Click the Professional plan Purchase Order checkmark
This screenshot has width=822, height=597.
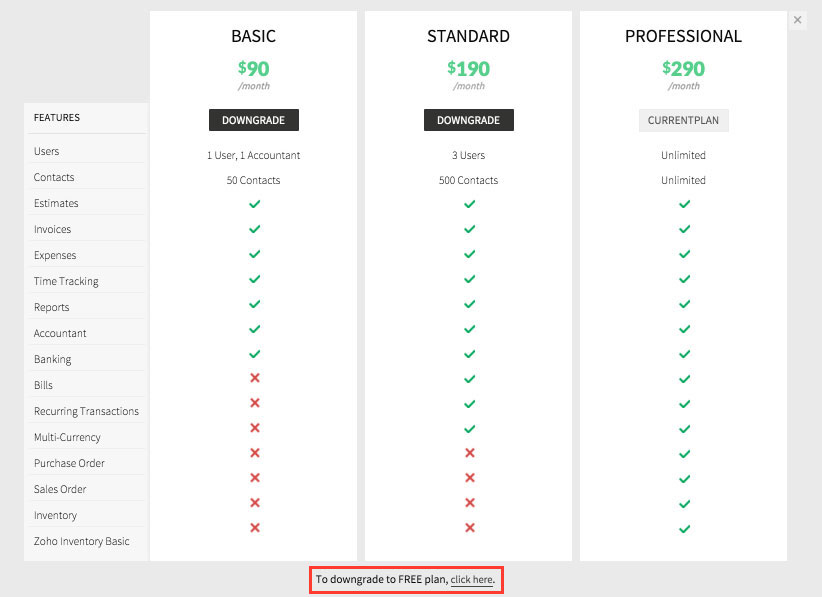pos(685,454)
